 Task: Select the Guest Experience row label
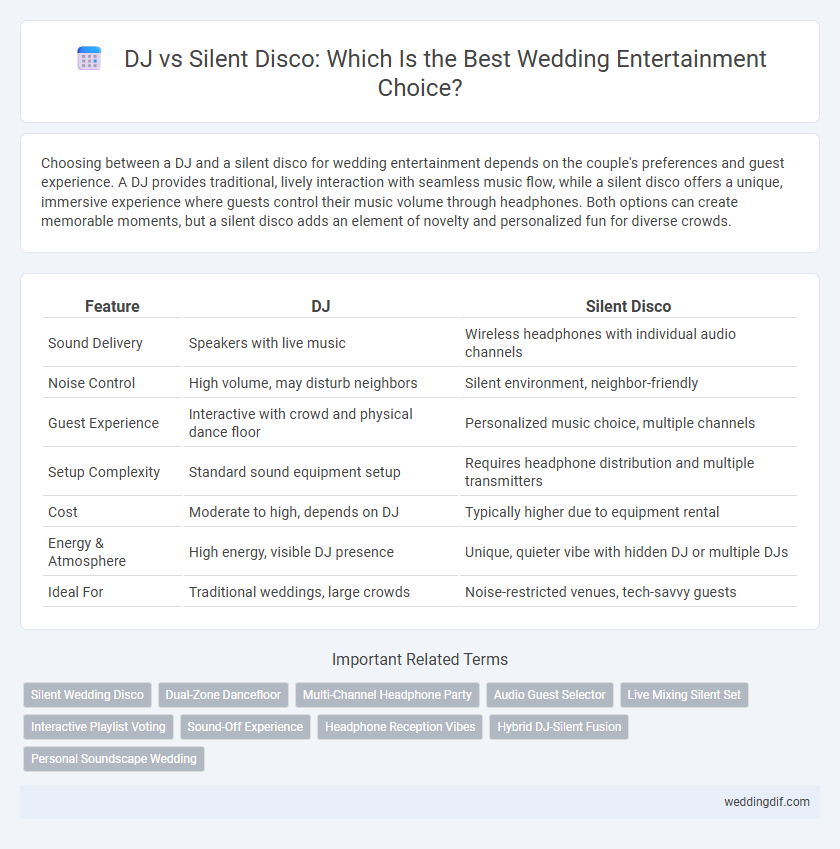pos(103,423)
